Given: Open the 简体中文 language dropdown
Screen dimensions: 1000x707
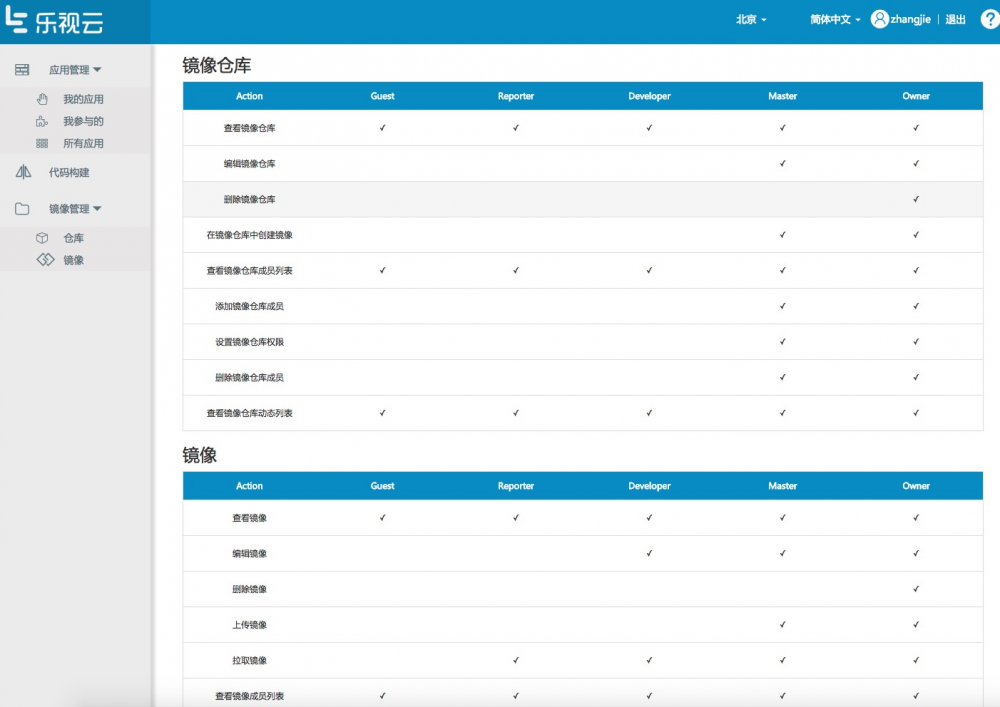Looking at the screenshot, I should click(x=834, y=19).
